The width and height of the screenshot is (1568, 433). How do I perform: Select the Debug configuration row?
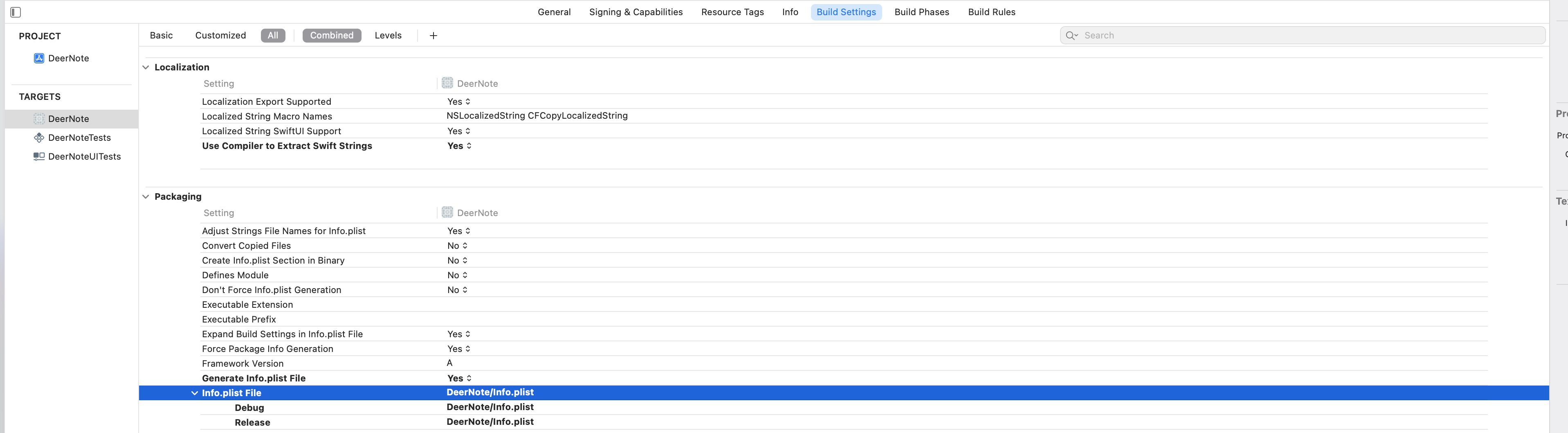(x=844, y=408)
